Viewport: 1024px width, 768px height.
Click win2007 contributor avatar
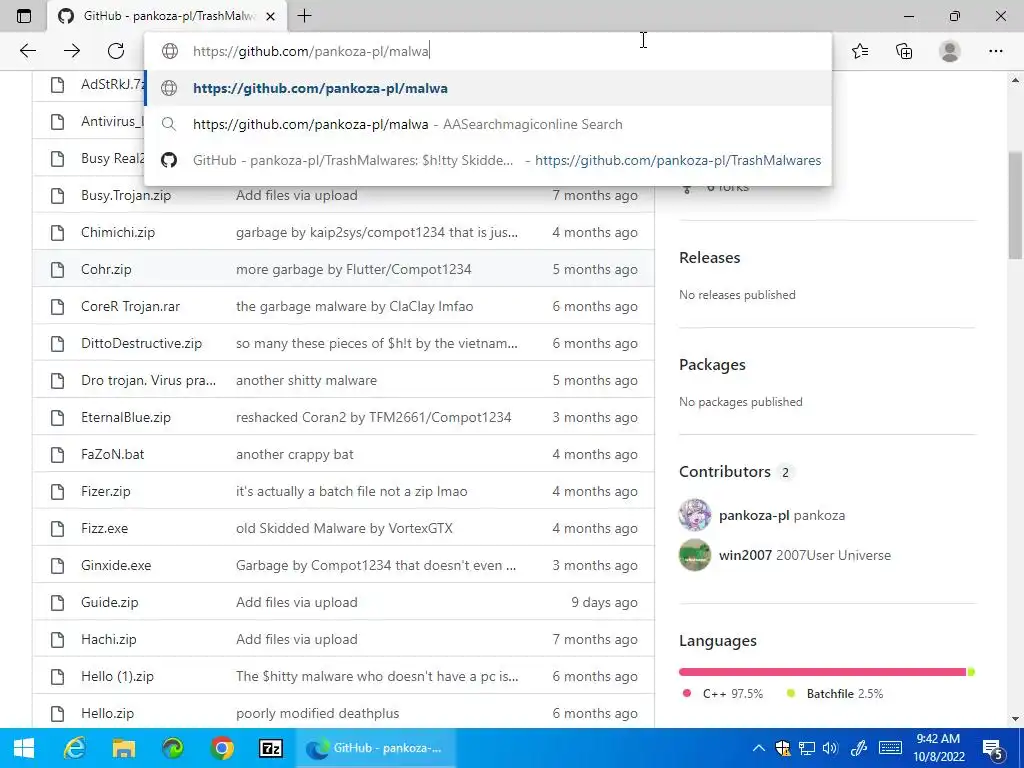point(695,555)
